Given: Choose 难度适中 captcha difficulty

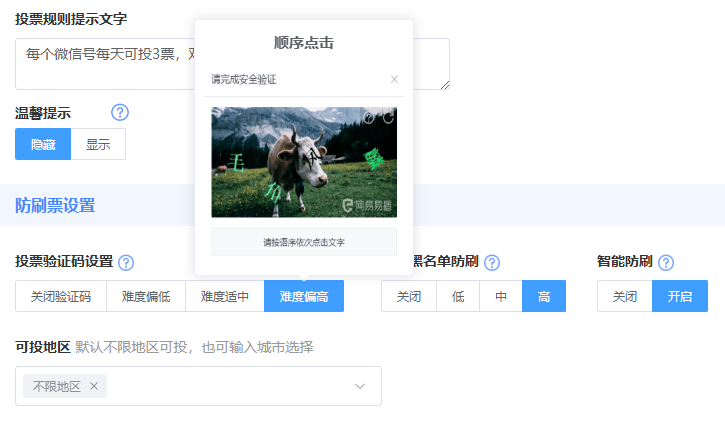Looking at the screenshot, I should [225, 296].
